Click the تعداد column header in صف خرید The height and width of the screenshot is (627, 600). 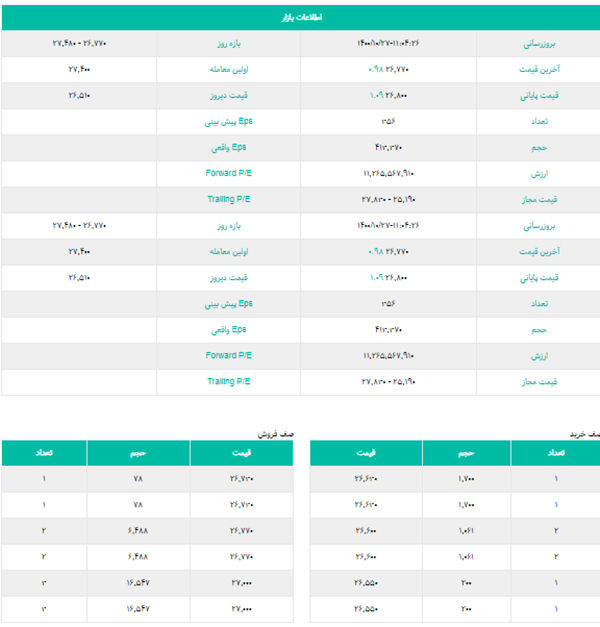(556, 453)
